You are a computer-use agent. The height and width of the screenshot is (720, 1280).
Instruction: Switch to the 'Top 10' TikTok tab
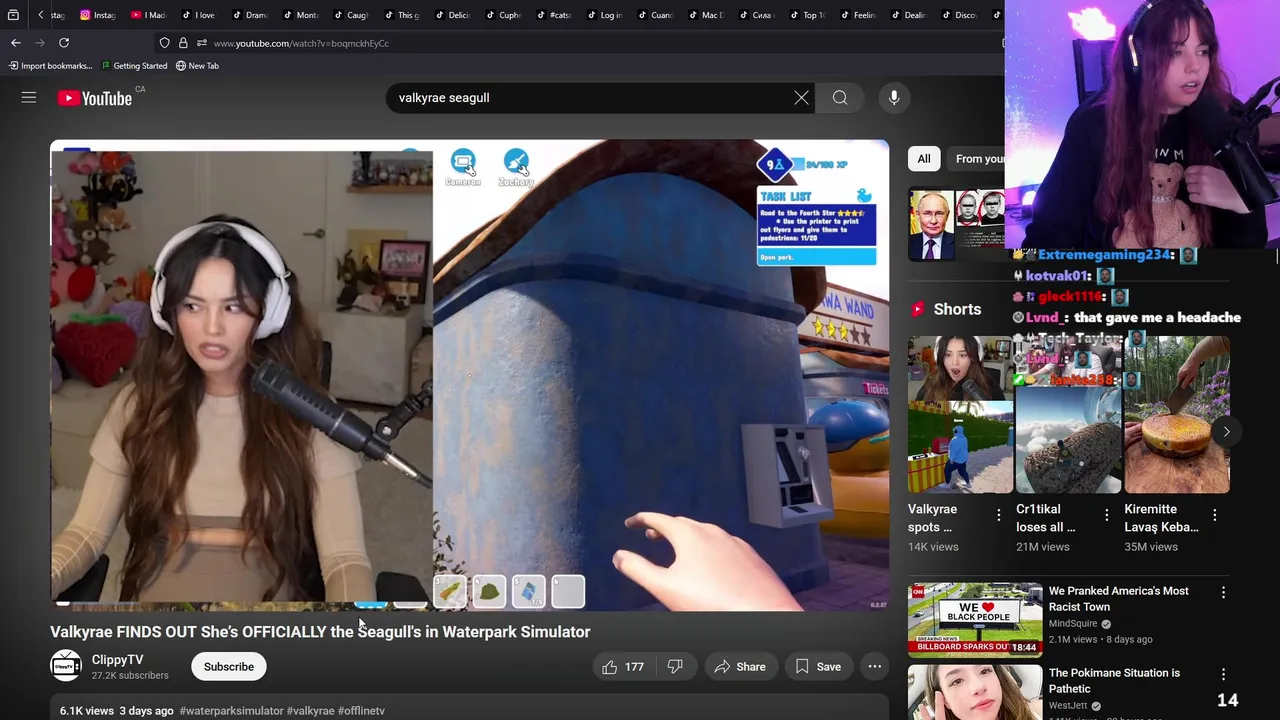(x=807, y=15)
